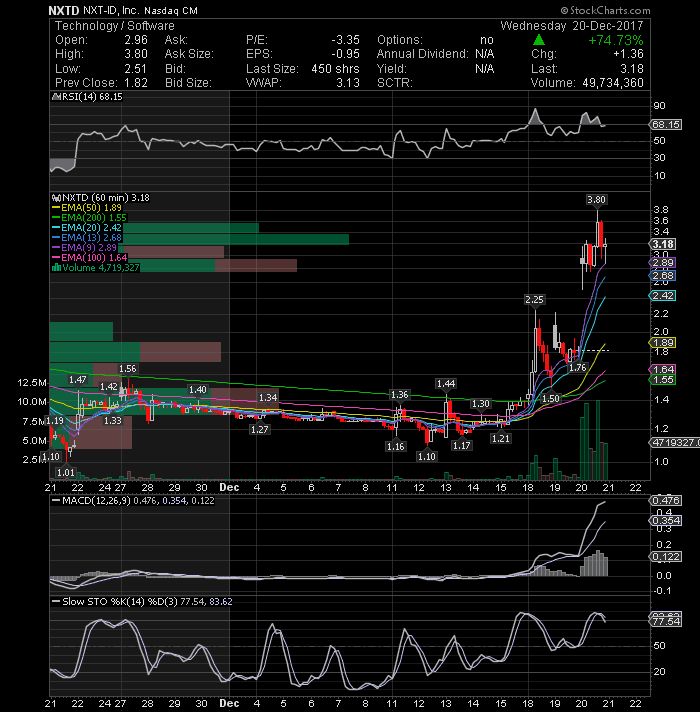Click the pink EMA(100) line swatch
The height and width of the screenshot is (712, 700).
56,257
